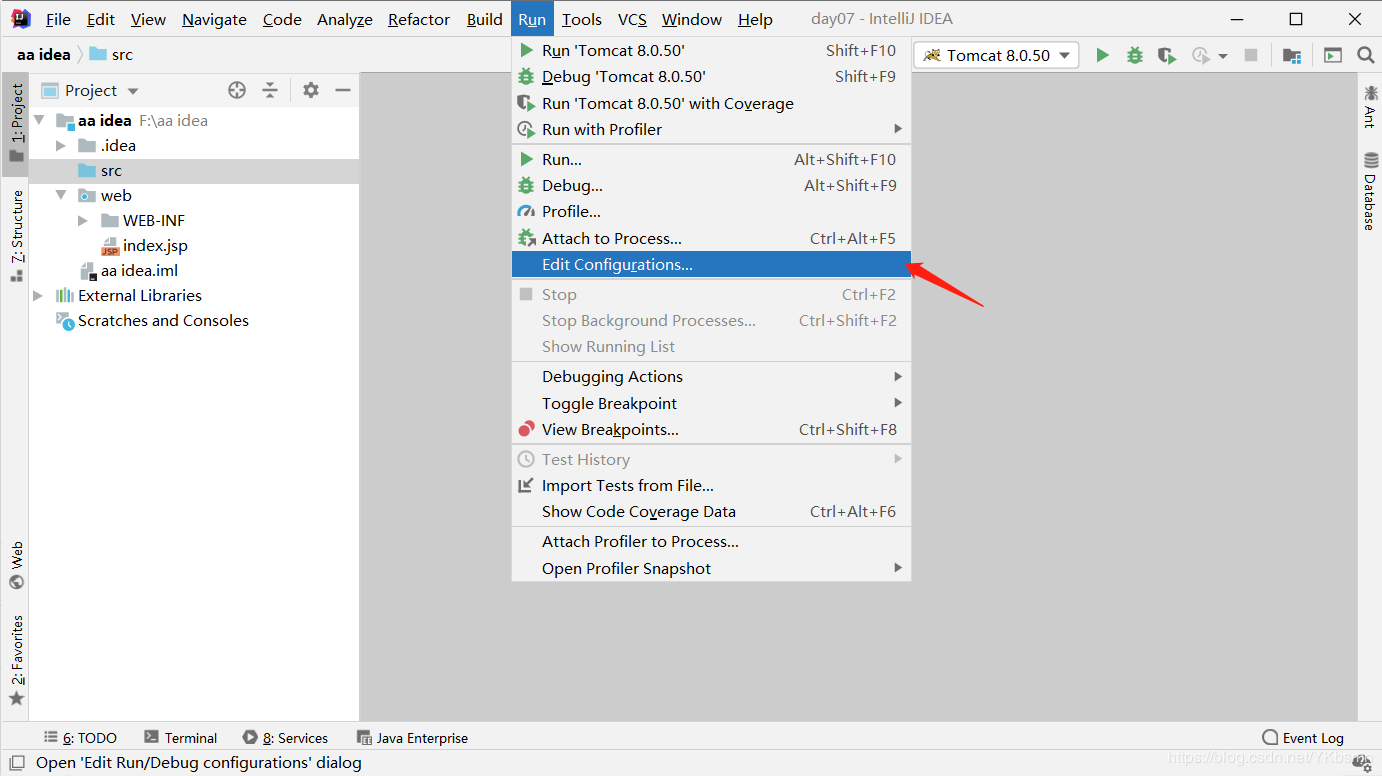Open Open Profiler Snapshot submenu
Viewport: 1382px width, 776px height.
tap(711, 568)
